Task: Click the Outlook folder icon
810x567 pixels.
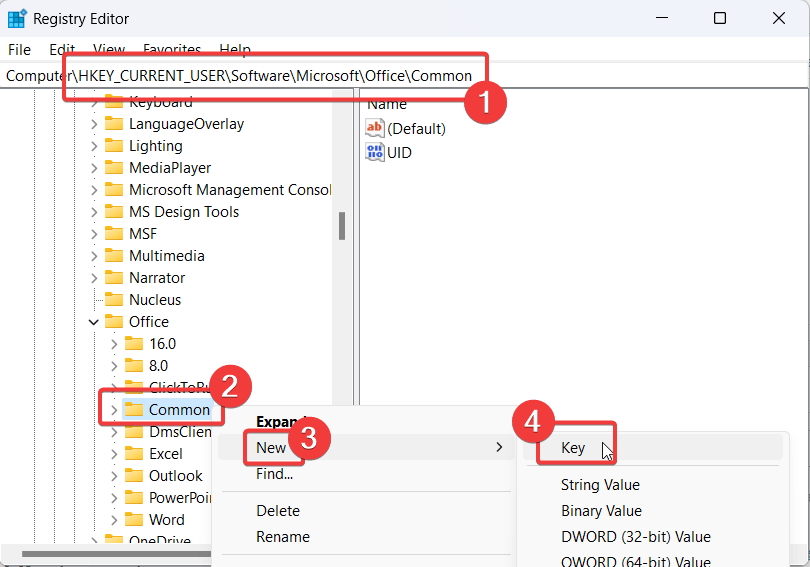Action: pyautogui.click(x=134, y=476)
